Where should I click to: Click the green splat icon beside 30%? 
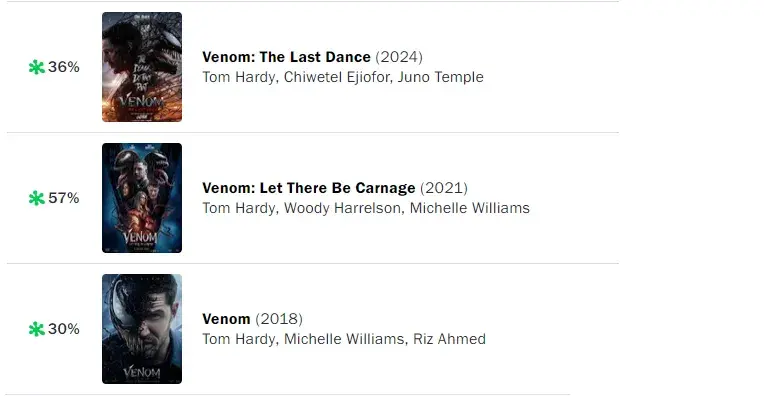click(x=37, y=329)
